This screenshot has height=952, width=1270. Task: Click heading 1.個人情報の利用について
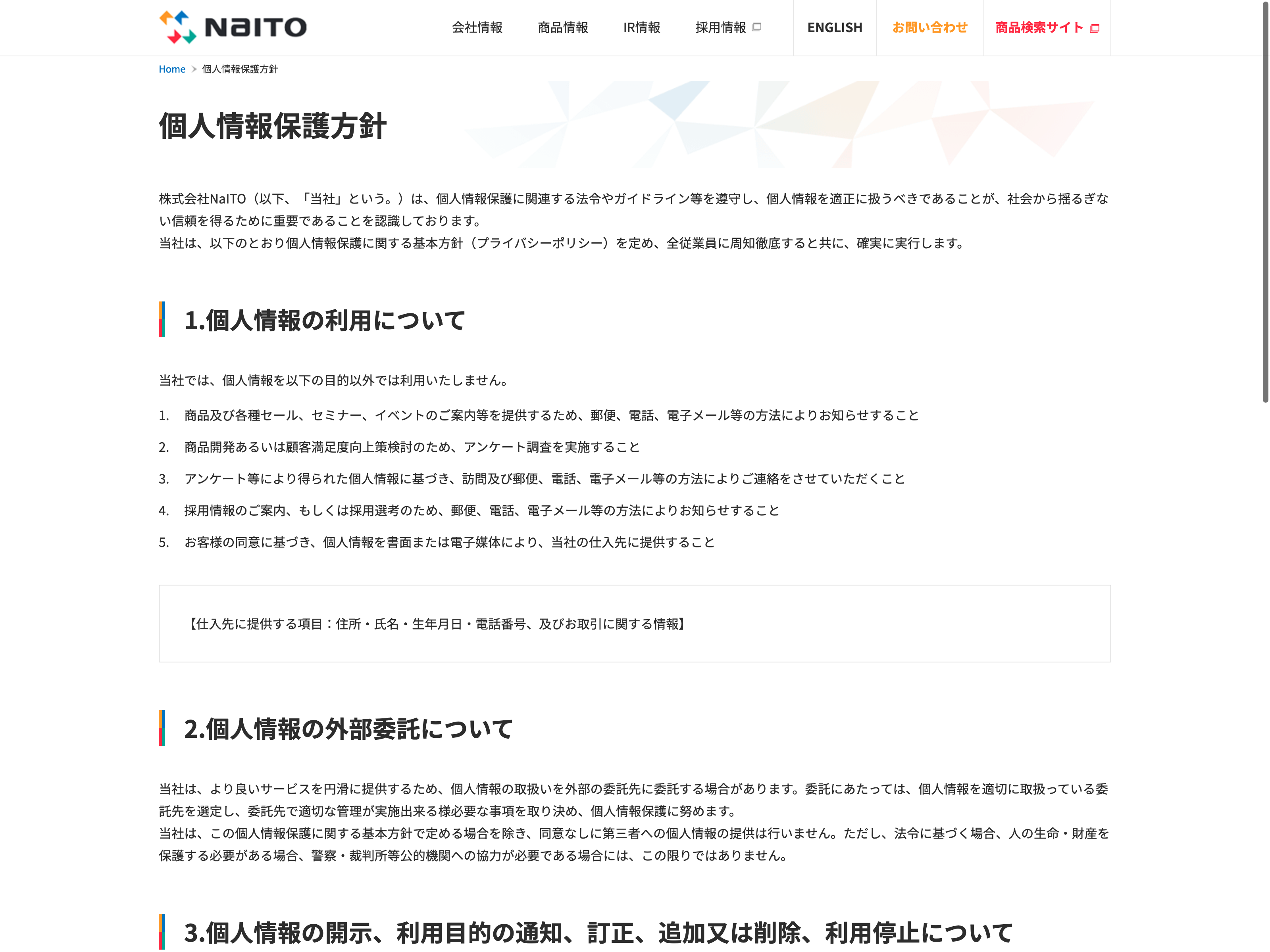tap(324, 320)
